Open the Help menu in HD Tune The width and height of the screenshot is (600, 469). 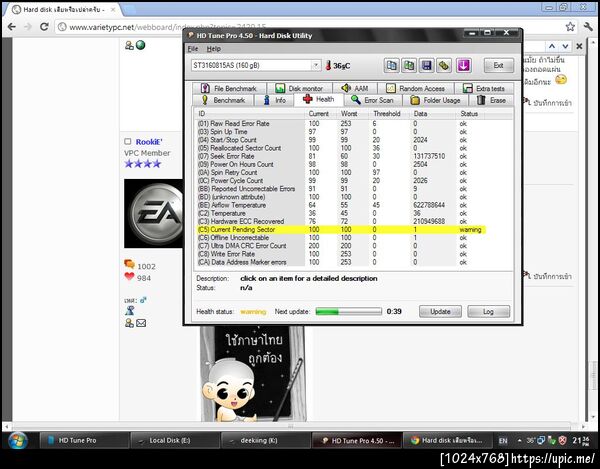214,49
